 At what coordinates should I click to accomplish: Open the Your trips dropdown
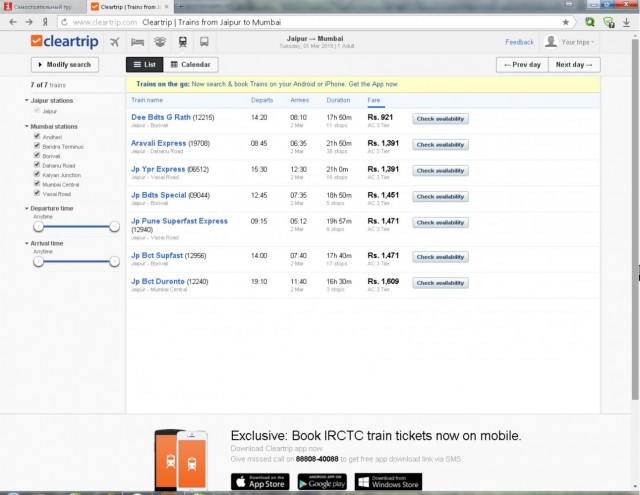(571, 42)
